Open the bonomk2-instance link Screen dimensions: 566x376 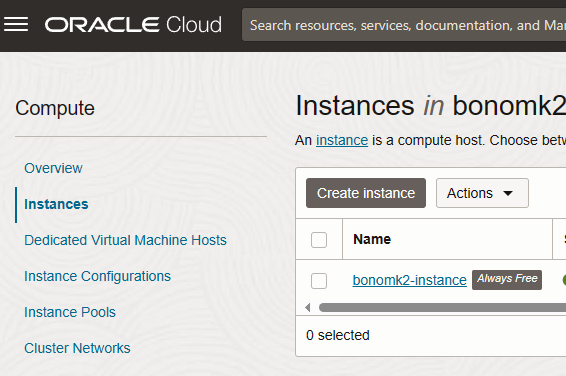click(x=410, y=280)
